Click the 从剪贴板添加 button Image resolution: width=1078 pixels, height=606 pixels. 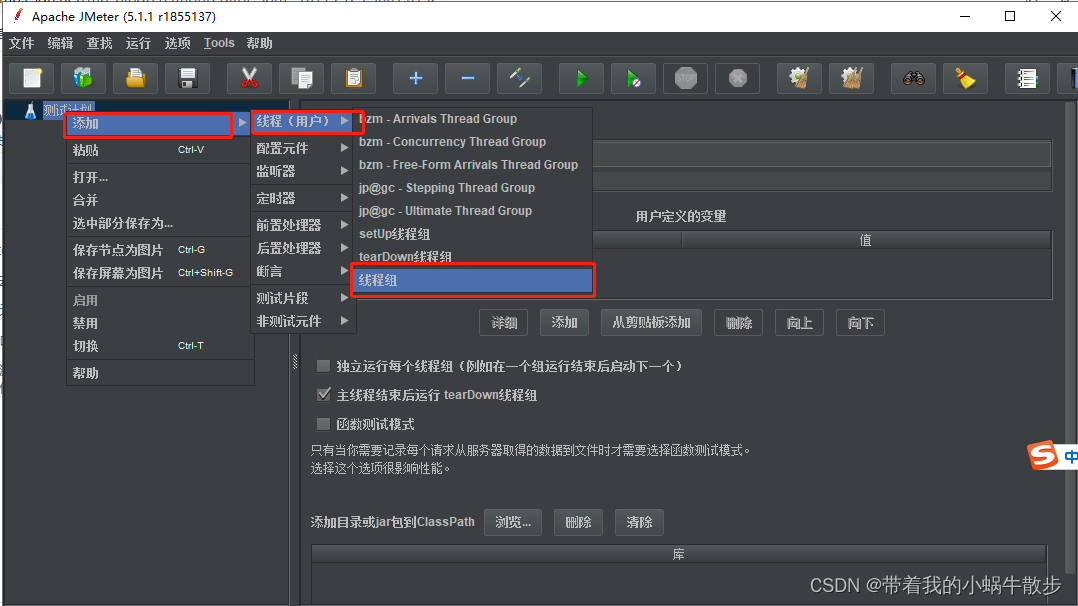[x=651, y=323]
